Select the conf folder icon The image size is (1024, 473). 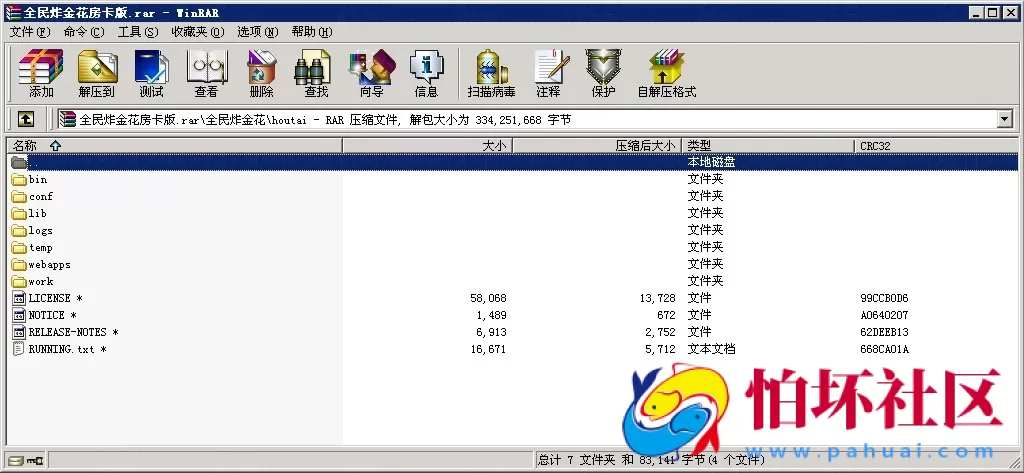tap(19, 196)
